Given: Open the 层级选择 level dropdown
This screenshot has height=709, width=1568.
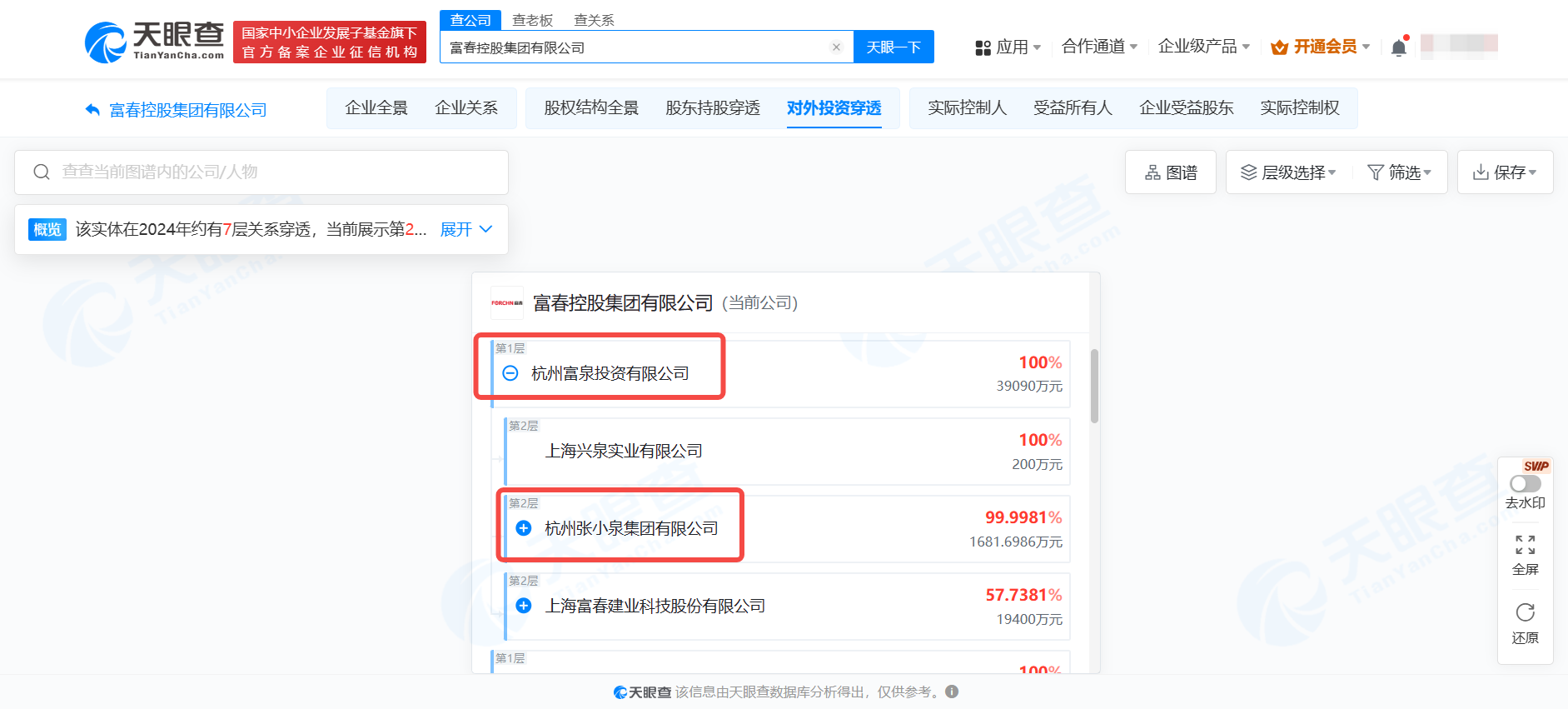Looking at the screenshot, I should tap(1288, 172).
